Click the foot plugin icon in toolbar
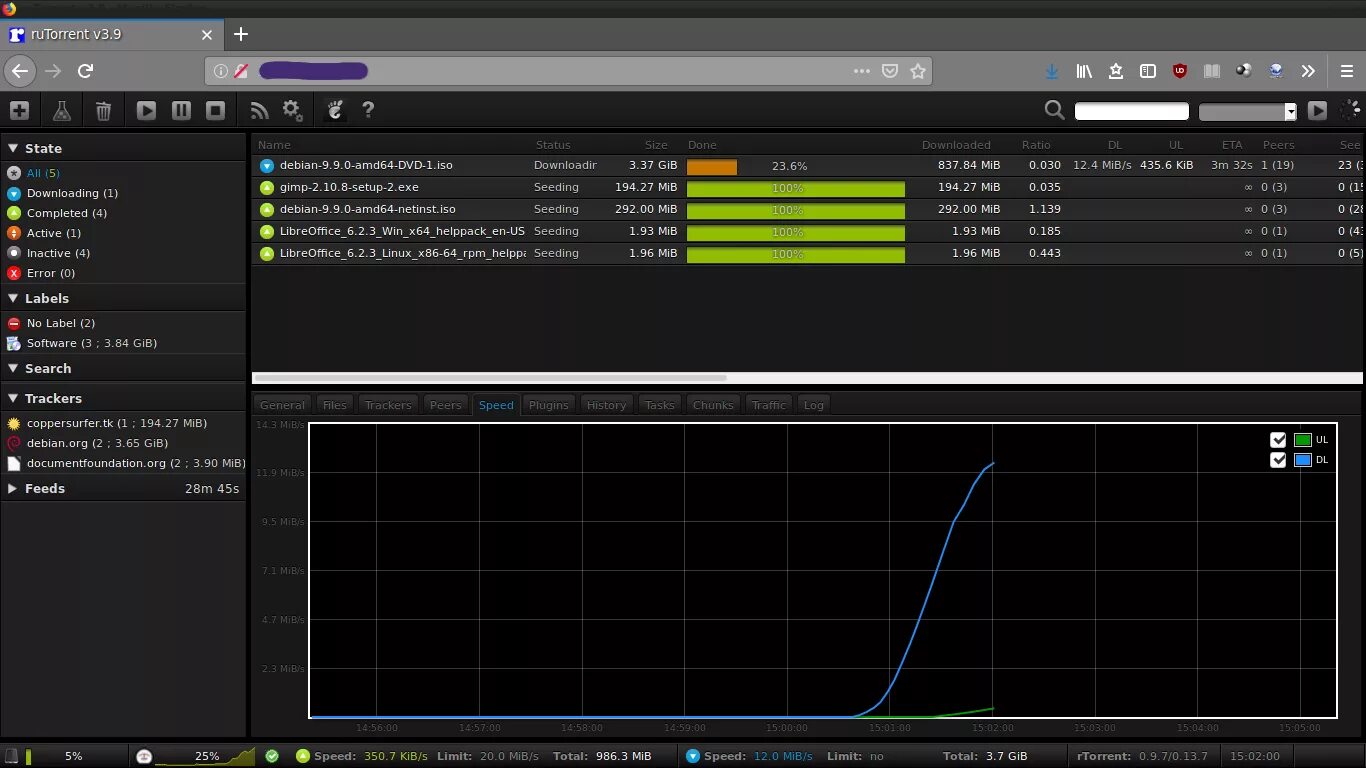 click(336, 110)
